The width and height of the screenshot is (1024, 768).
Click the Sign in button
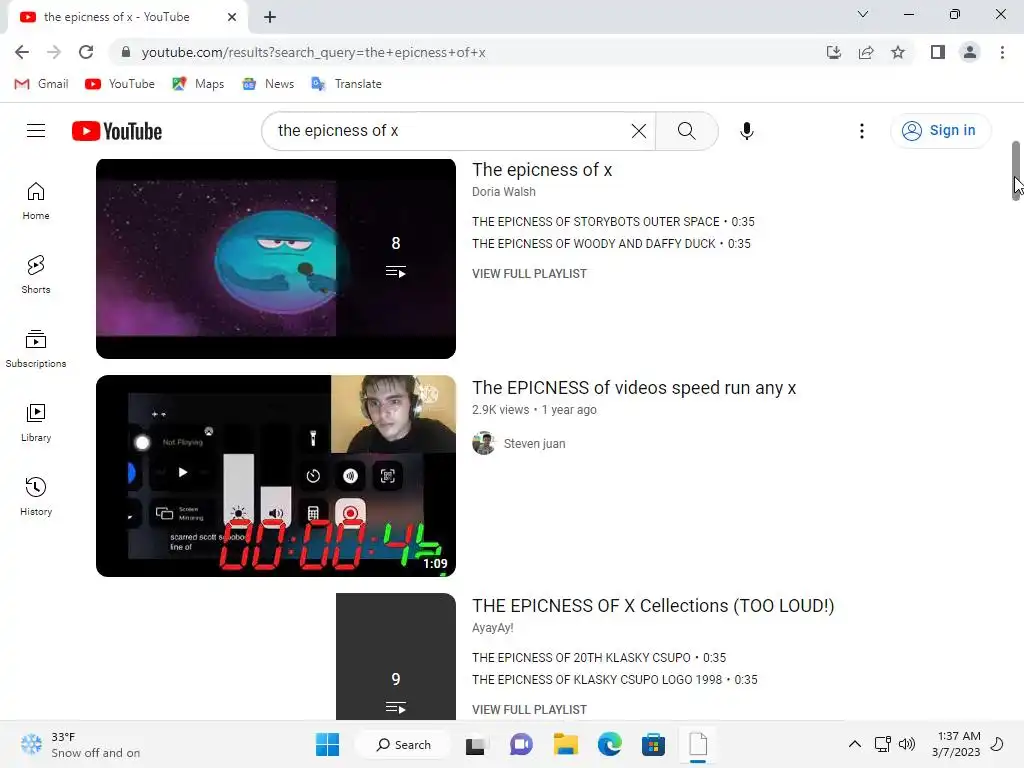point(940,131)
